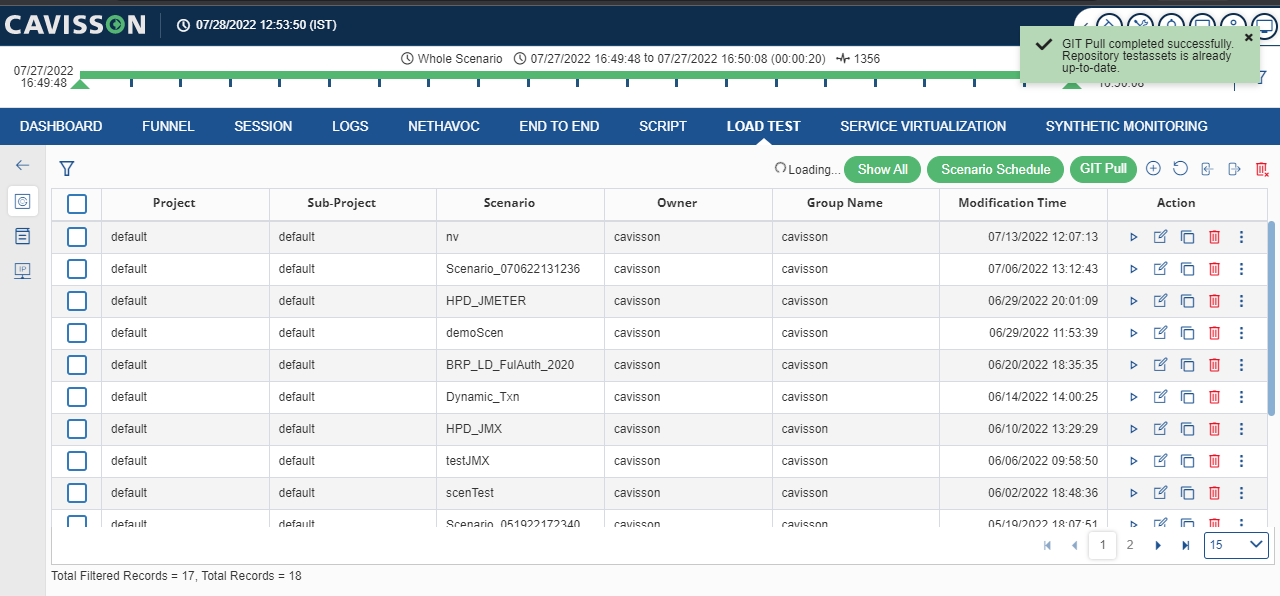Check the Scenario_070622131236 row checkbox

[77, 269]
